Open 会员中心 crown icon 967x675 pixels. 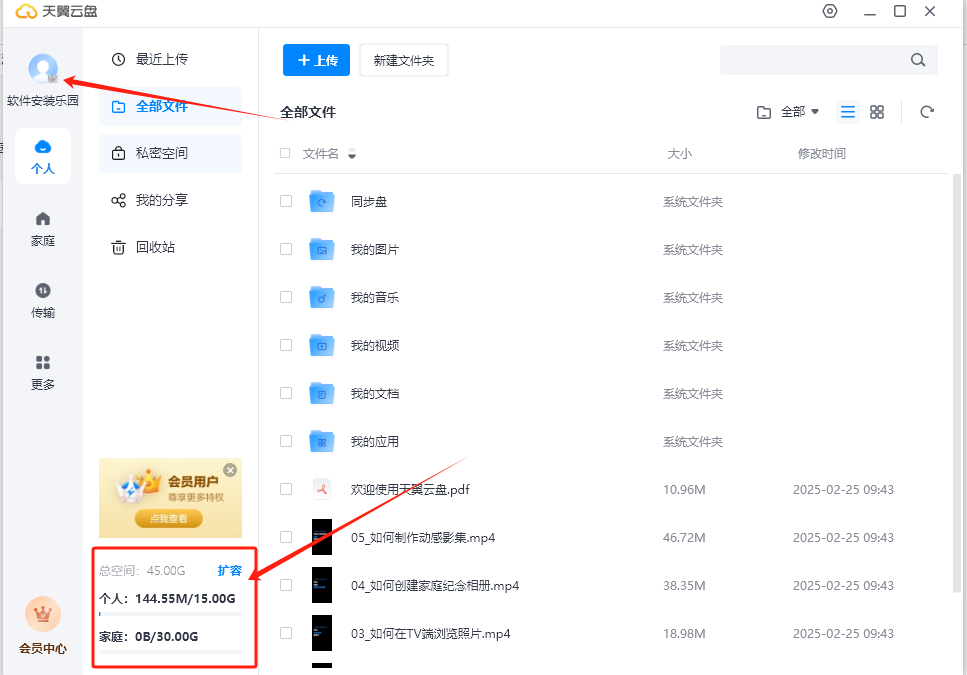click(x=43, y=615)
